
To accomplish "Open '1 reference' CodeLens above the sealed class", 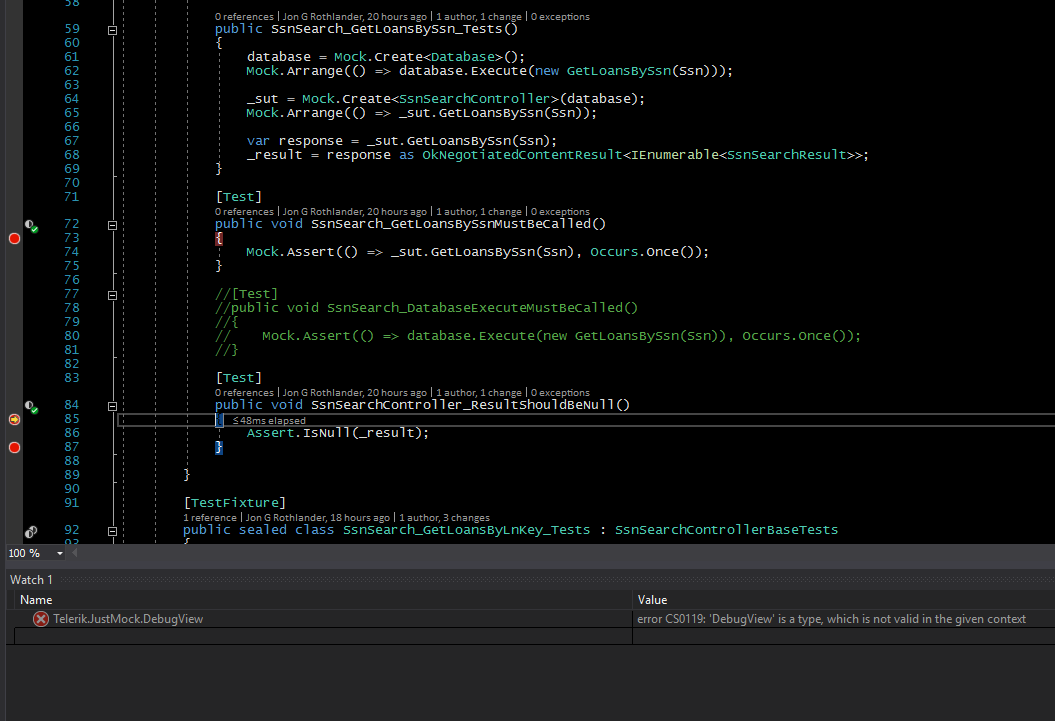I will pos(211,517).
